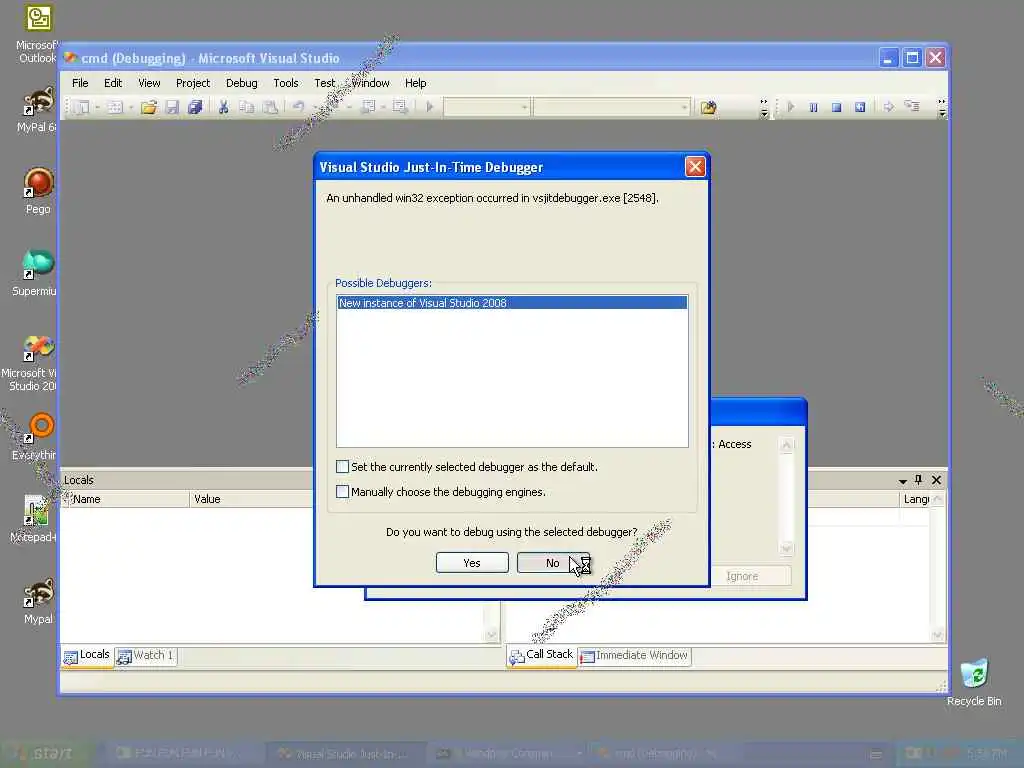The height and width of the screenshot is (768, 1024).
Task: Click the Undo arrow icon
Action: pyautogui.click(x=298, y=107)
